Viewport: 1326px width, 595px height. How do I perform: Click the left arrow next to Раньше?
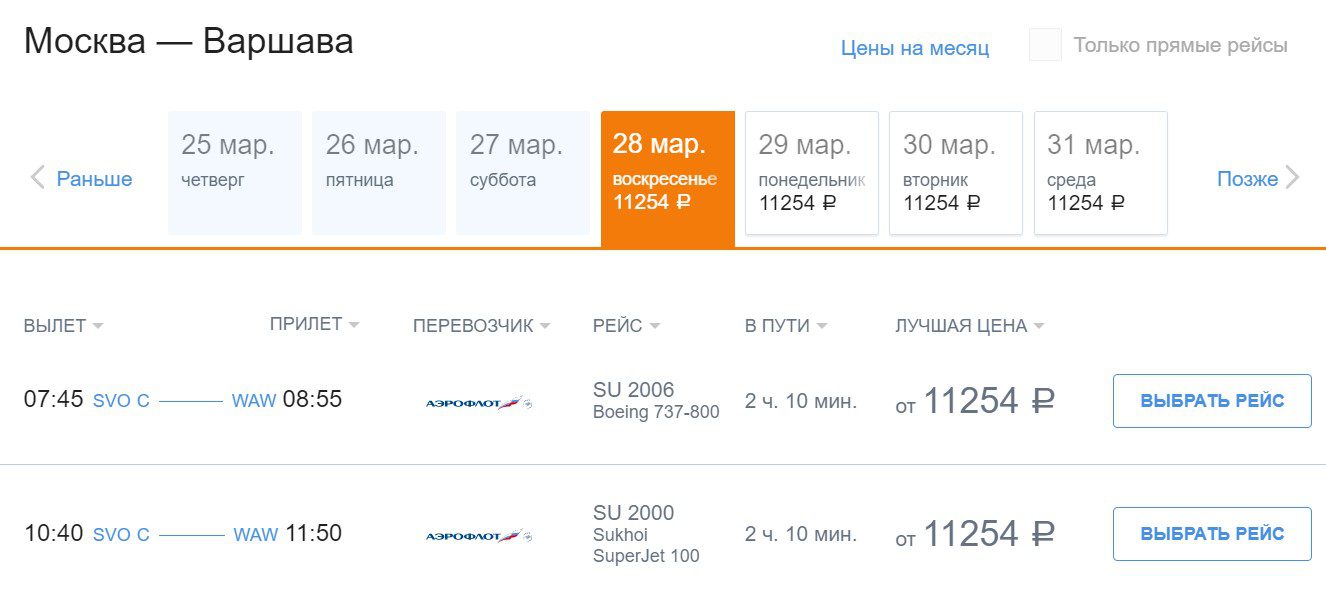[38, 179]
